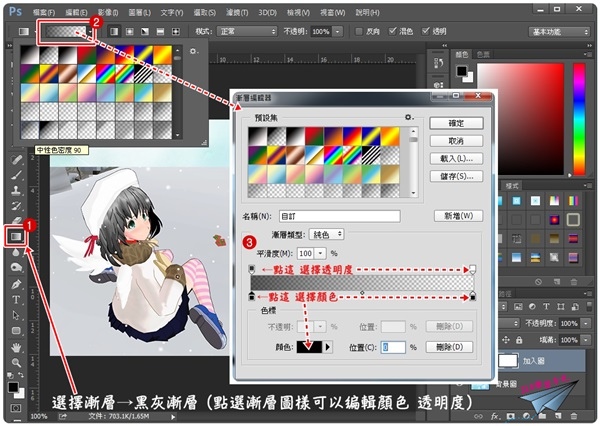This screenshot has height=426, width=600.
Task: Click the fx layer style icon
Action: tap(494, 416)
